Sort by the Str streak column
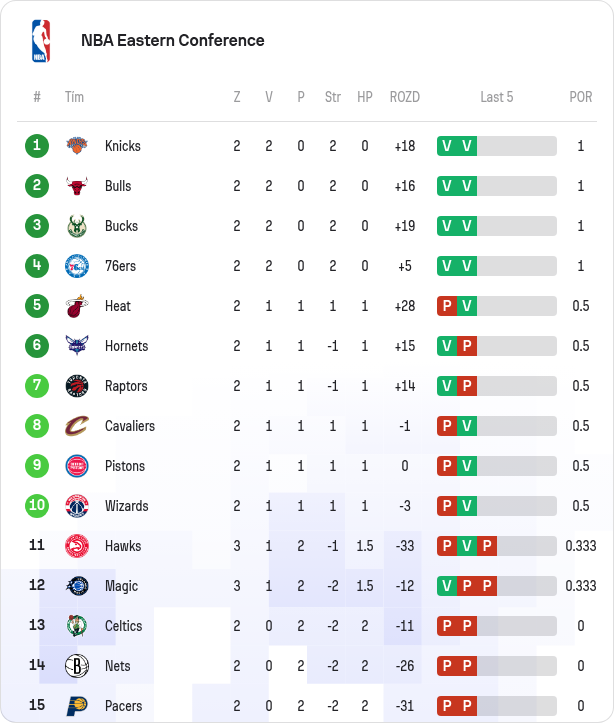The width and height of the screenshot is (614, 723). click(333, 97)
